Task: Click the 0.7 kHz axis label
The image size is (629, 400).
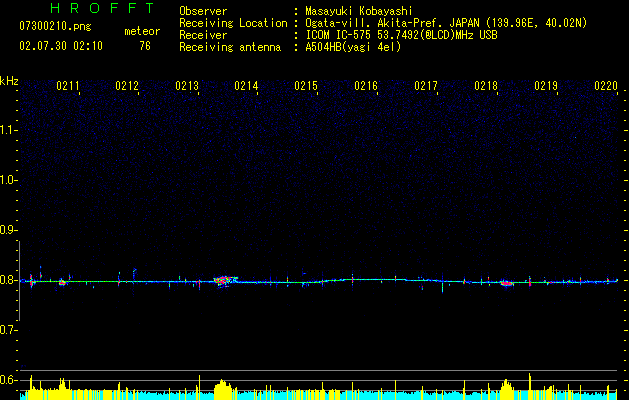Action: tap(8, 330)
